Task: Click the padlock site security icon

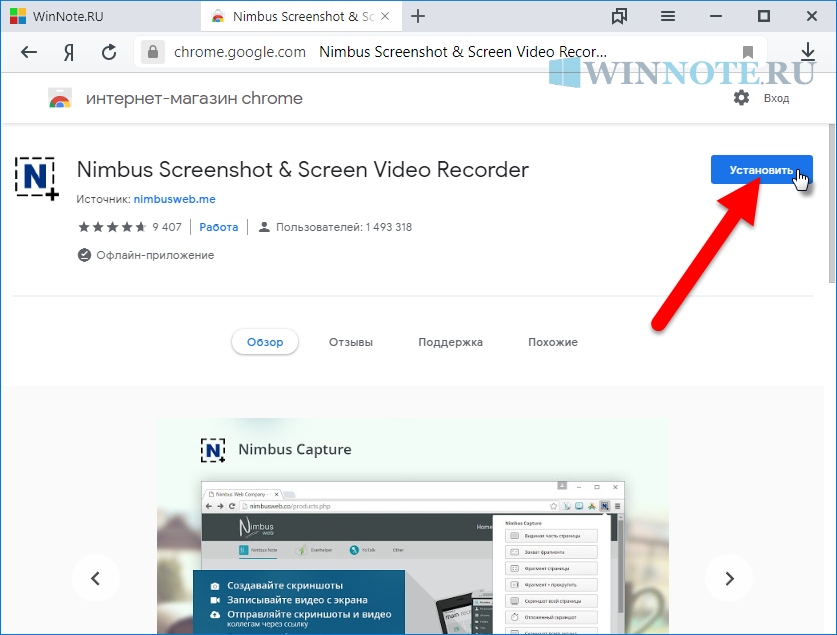Action: (153, 52)
